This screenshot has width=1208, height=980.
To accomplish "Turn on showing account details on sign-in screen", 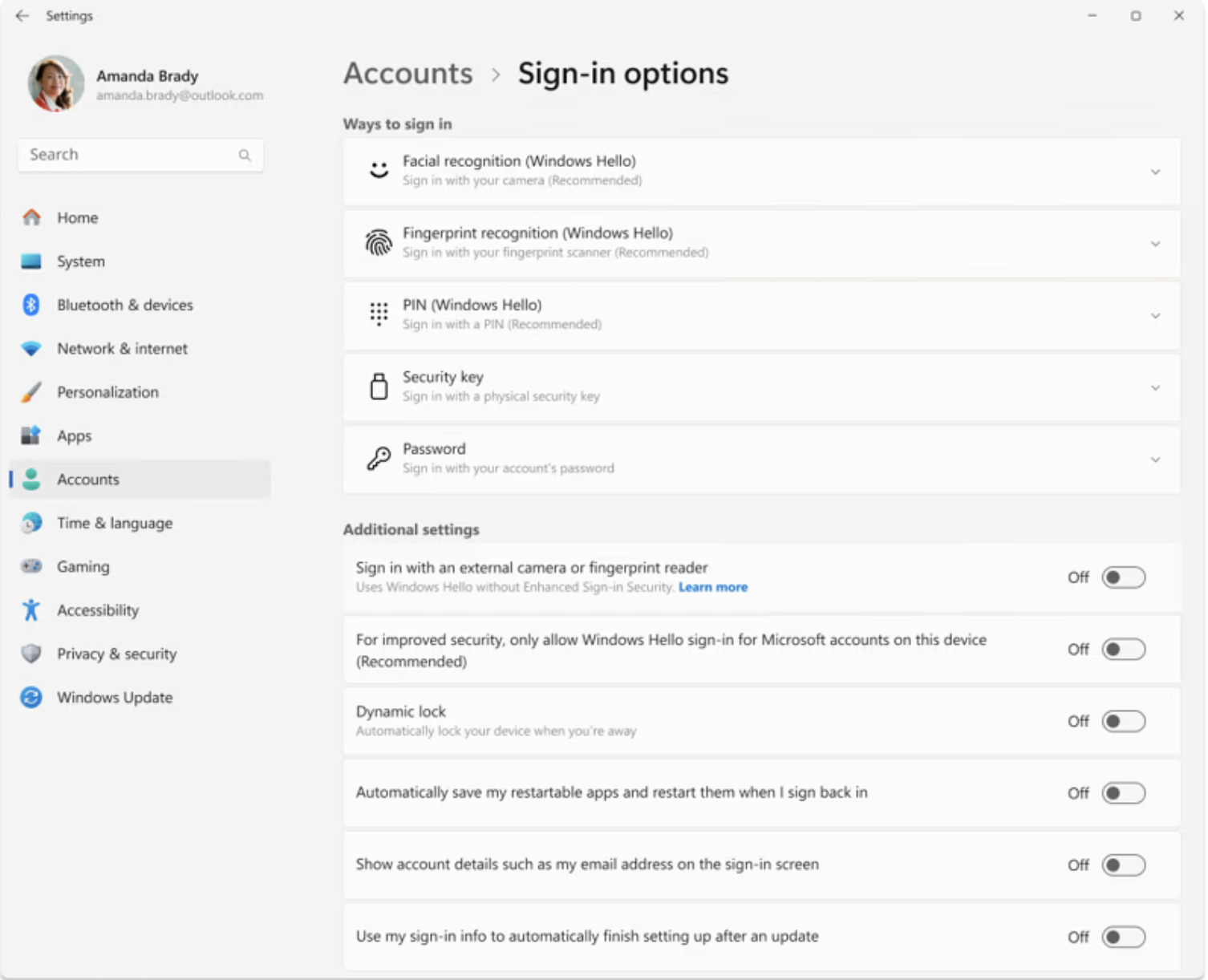I will (x=1123, y=865).
